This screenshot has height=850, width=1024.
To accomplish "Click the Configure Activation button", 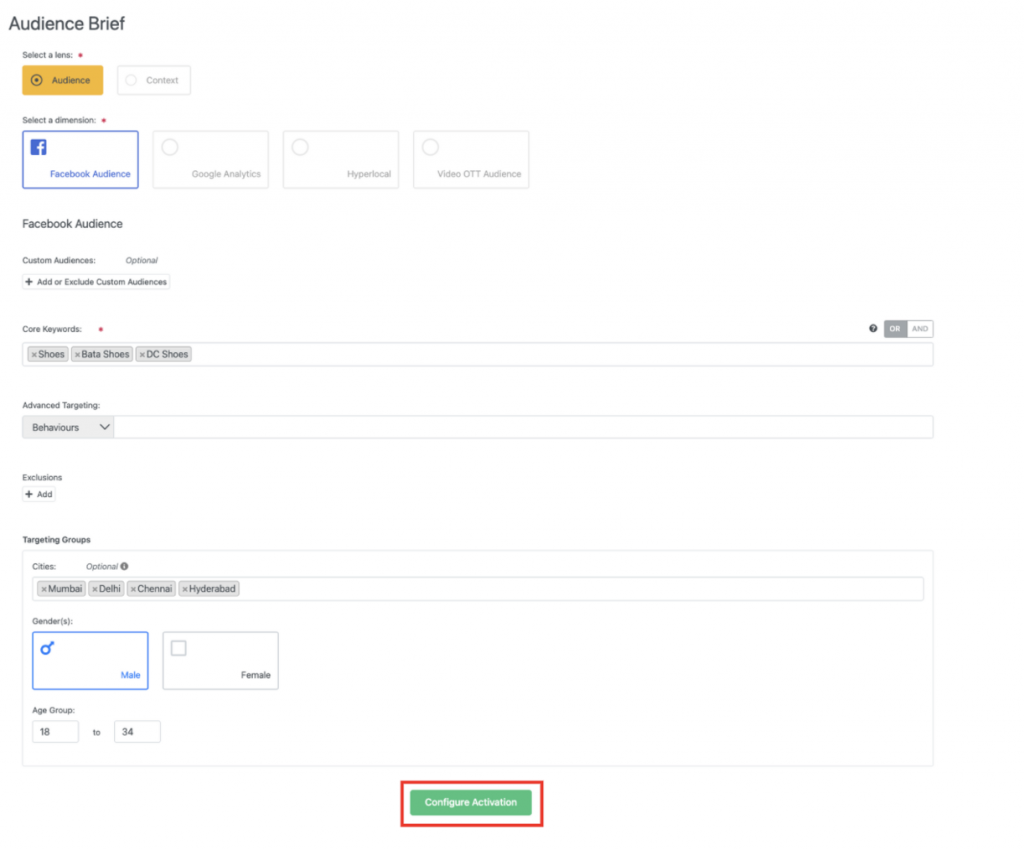I will coord(471,802).
